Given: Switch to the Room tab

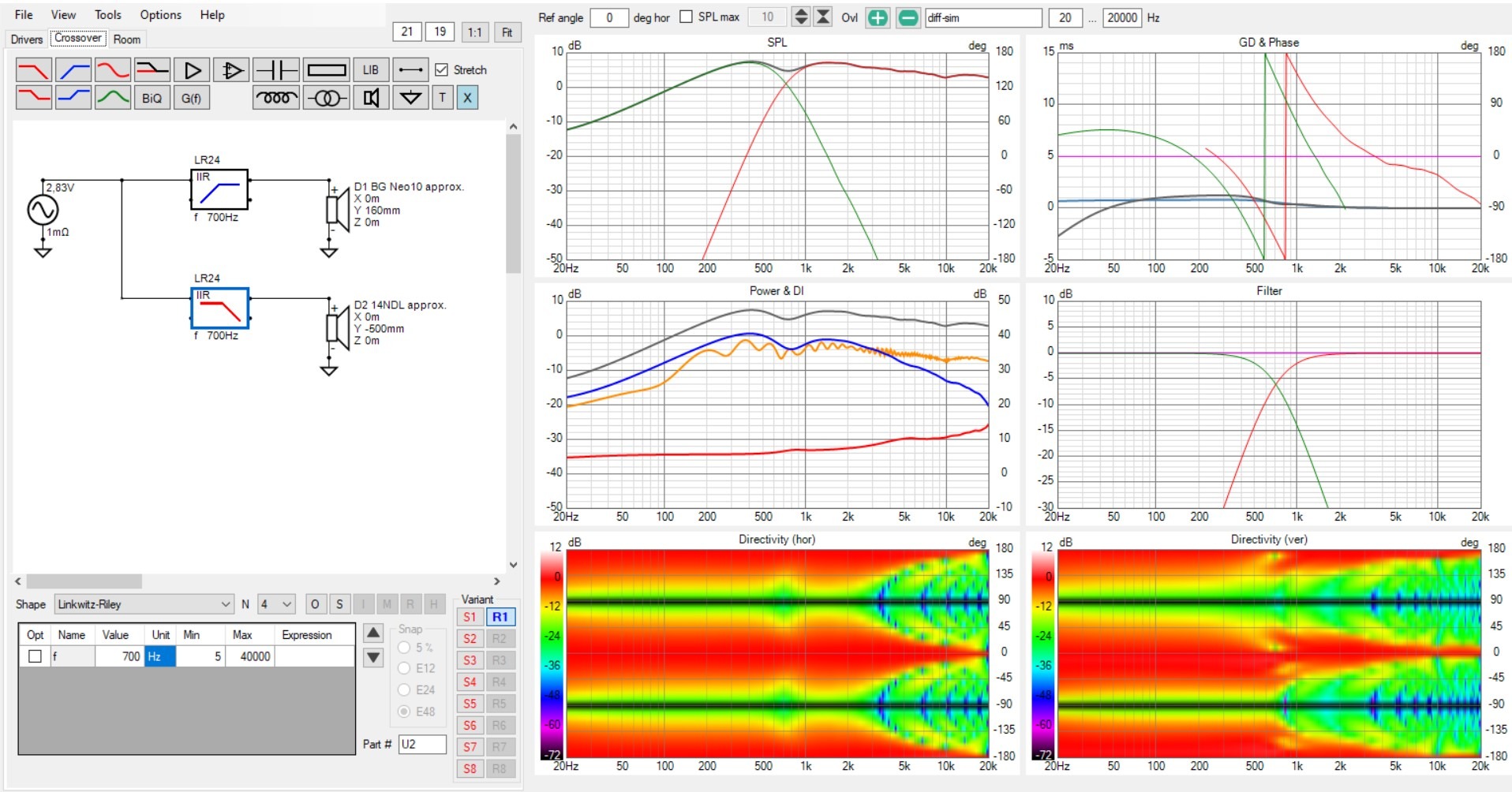Looking at the screenshot, I should coord(127,39).
